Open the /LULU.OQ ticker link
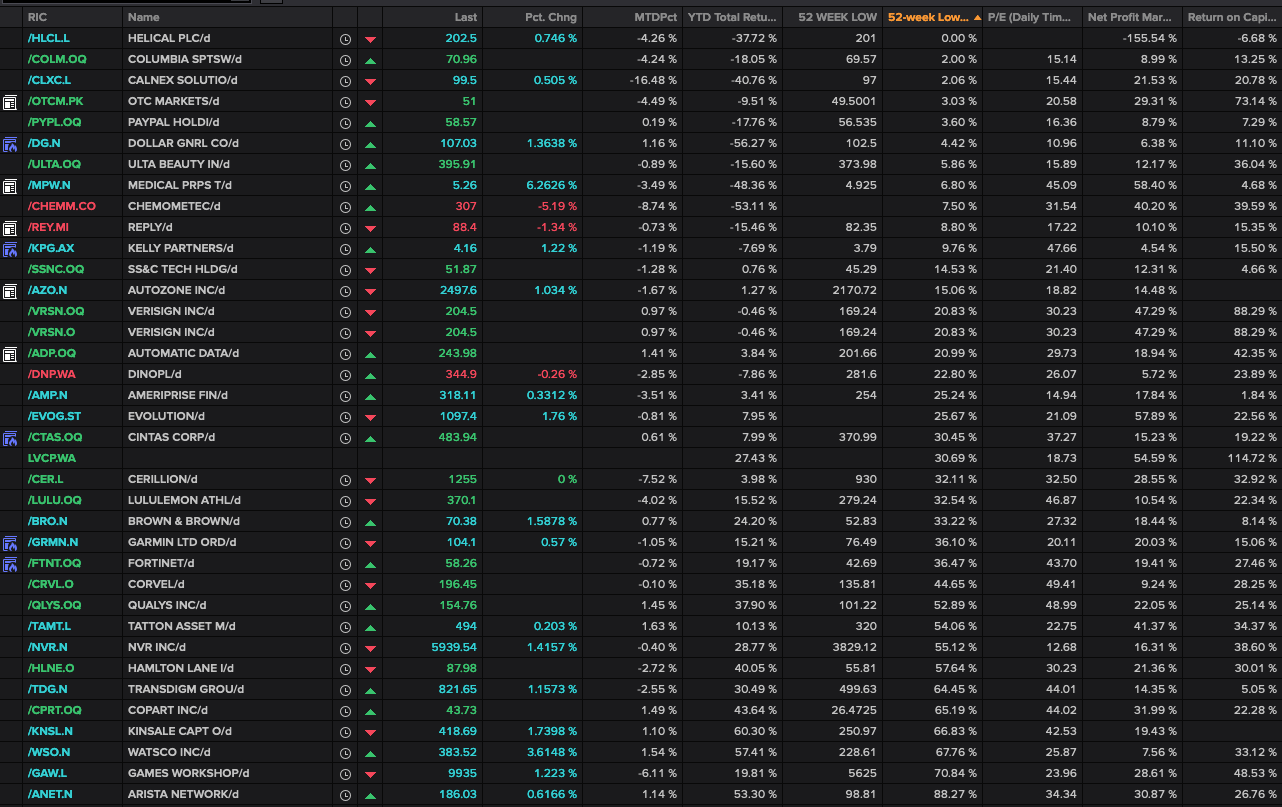Image resolution: width=1282 pixels, height=807 pixels. pyautogui.click(x=53, y=500)
